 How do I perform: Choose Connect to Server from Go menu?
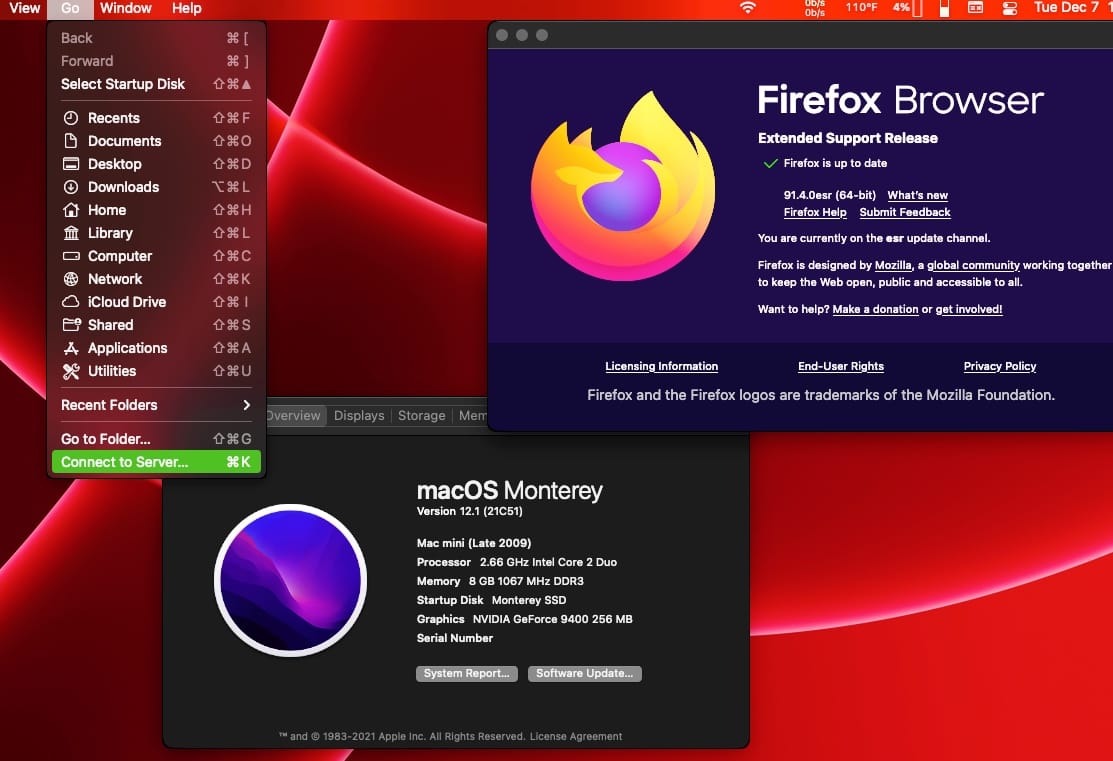(156, 461)
